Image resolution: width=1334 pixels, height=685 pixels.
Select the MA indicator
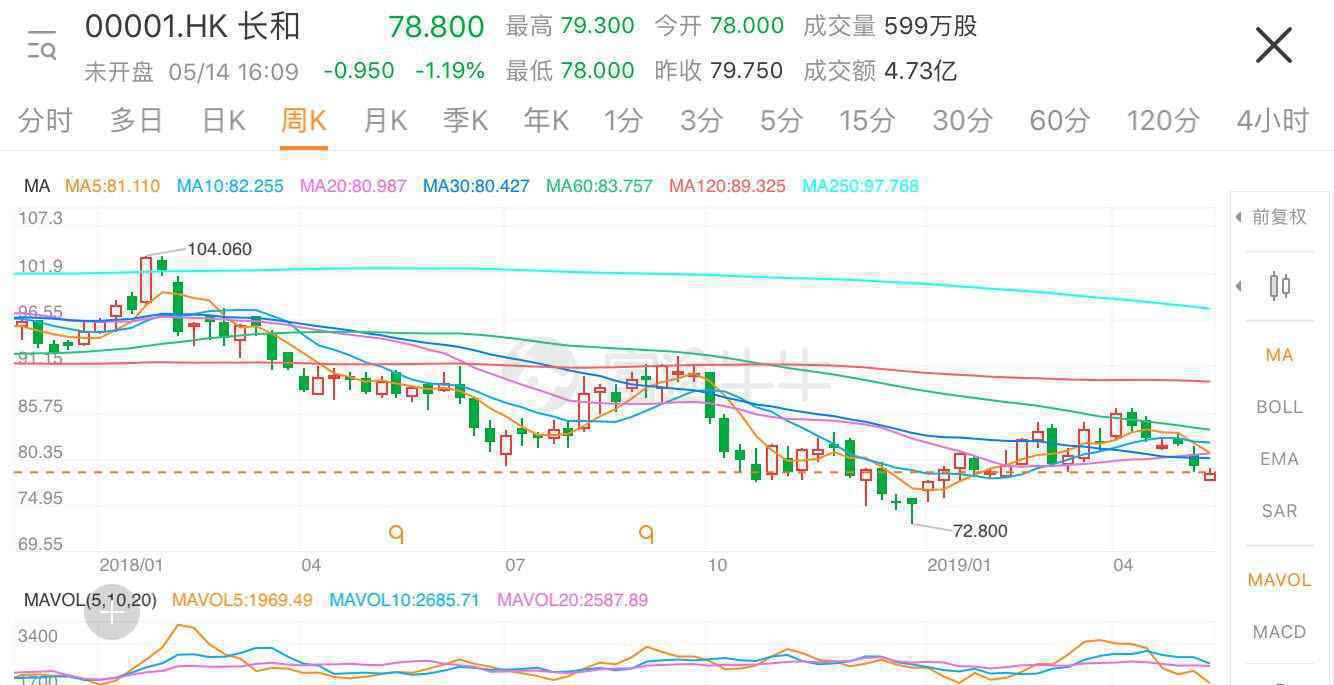[x=1279, y=355]
